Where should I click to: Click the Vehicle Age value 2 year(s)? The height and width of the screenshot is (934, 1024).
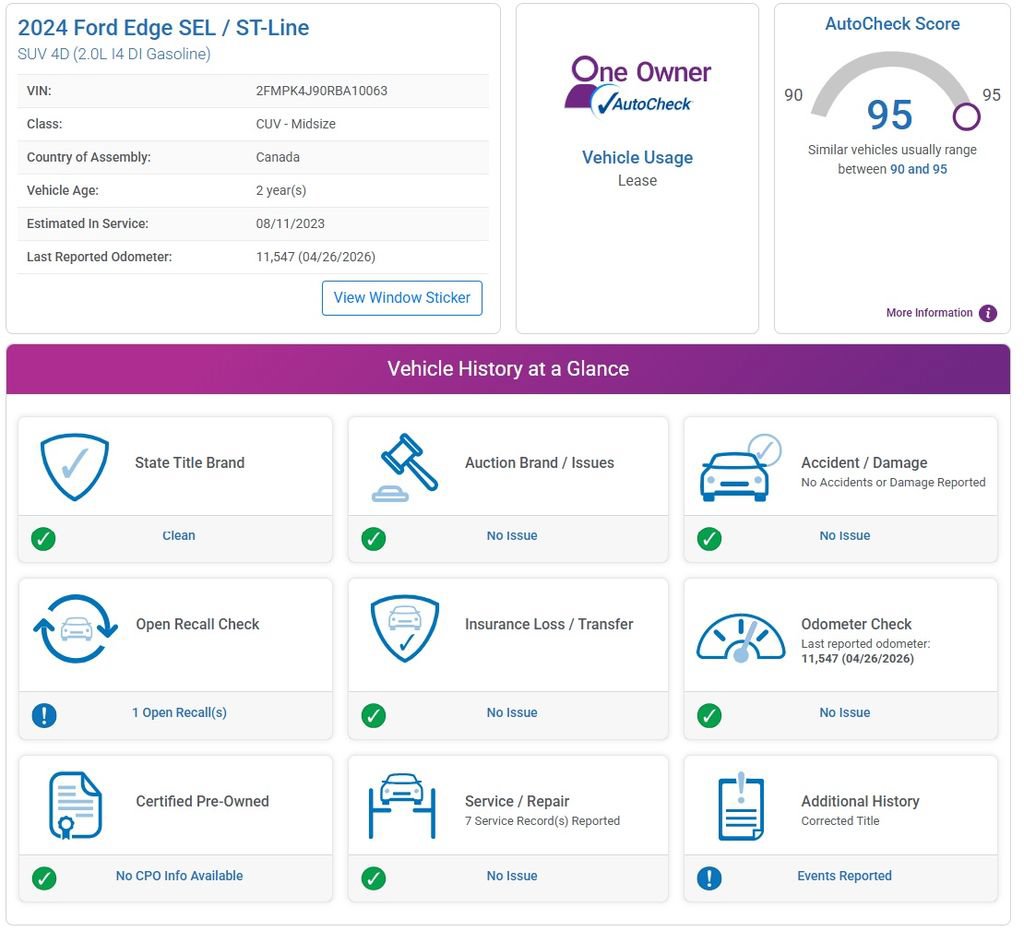281,191
